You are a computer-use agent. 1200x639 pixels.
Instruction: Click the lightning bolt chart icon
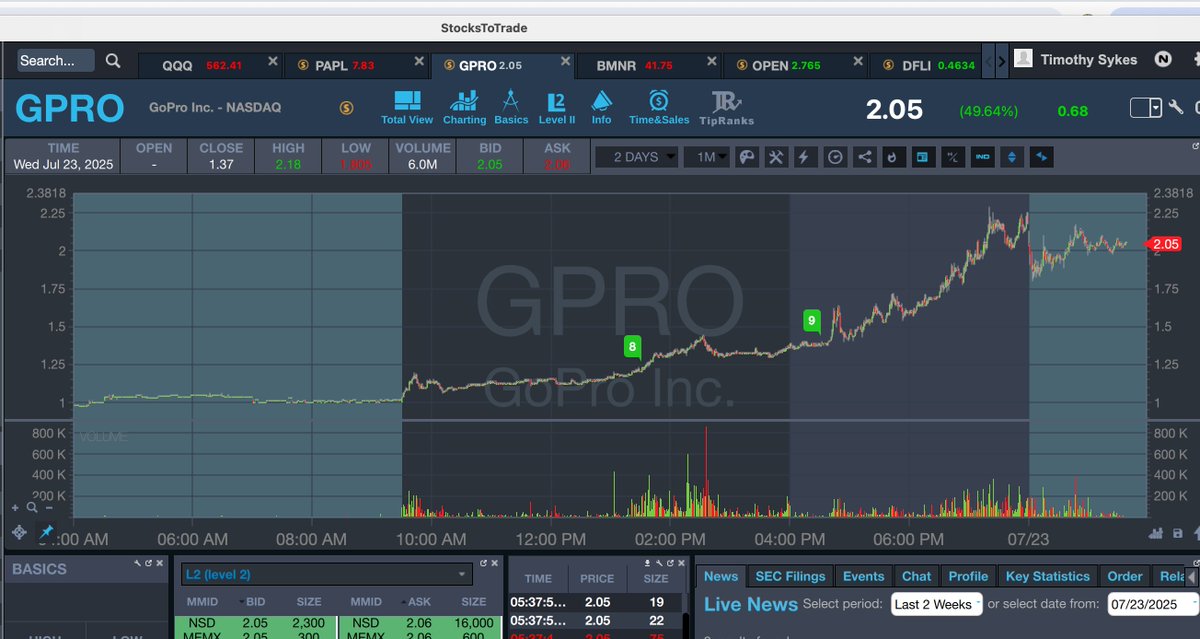(x=806, y=157)
